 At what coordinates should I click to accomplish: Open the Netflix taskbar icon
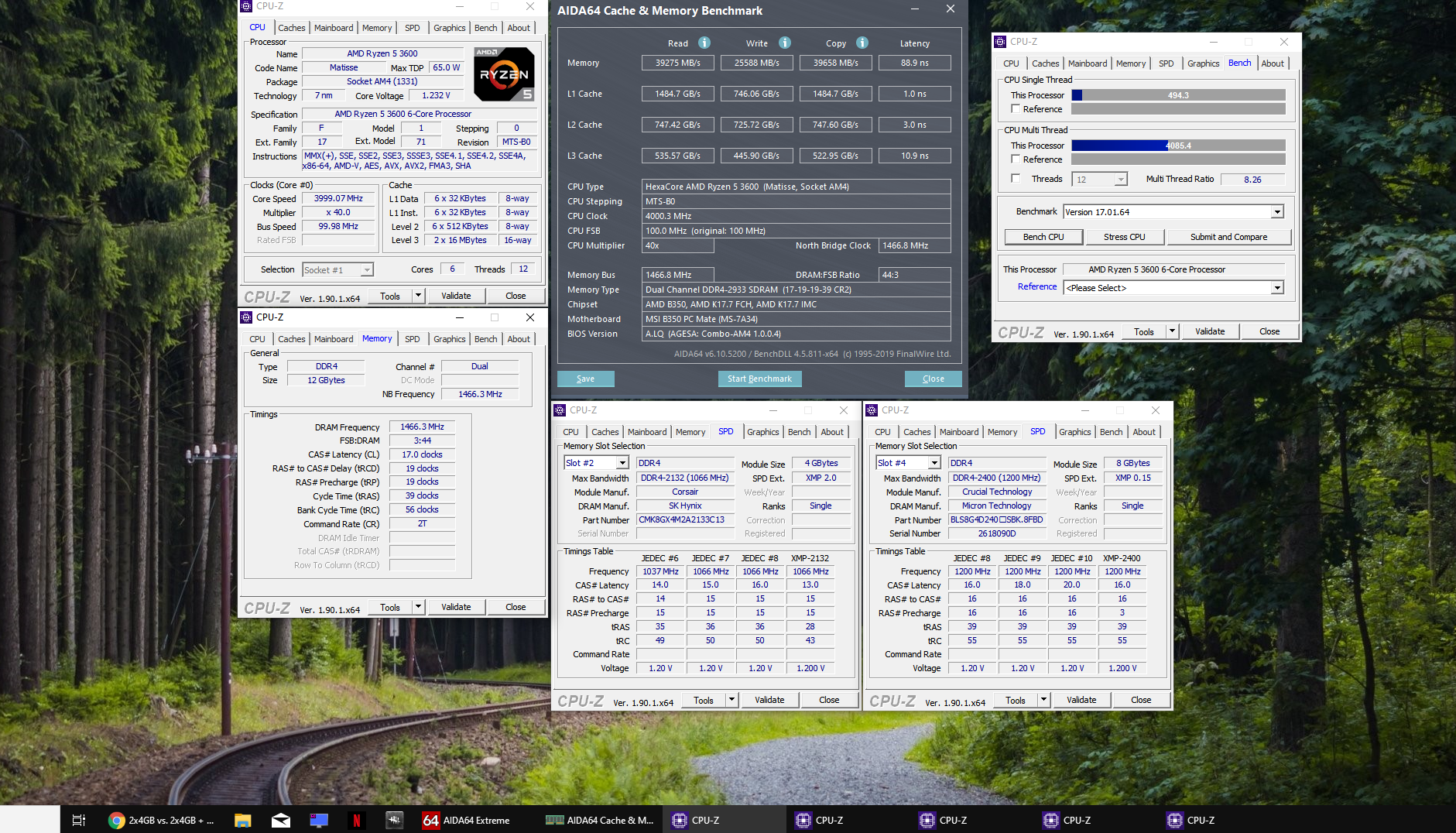[357, 820]
